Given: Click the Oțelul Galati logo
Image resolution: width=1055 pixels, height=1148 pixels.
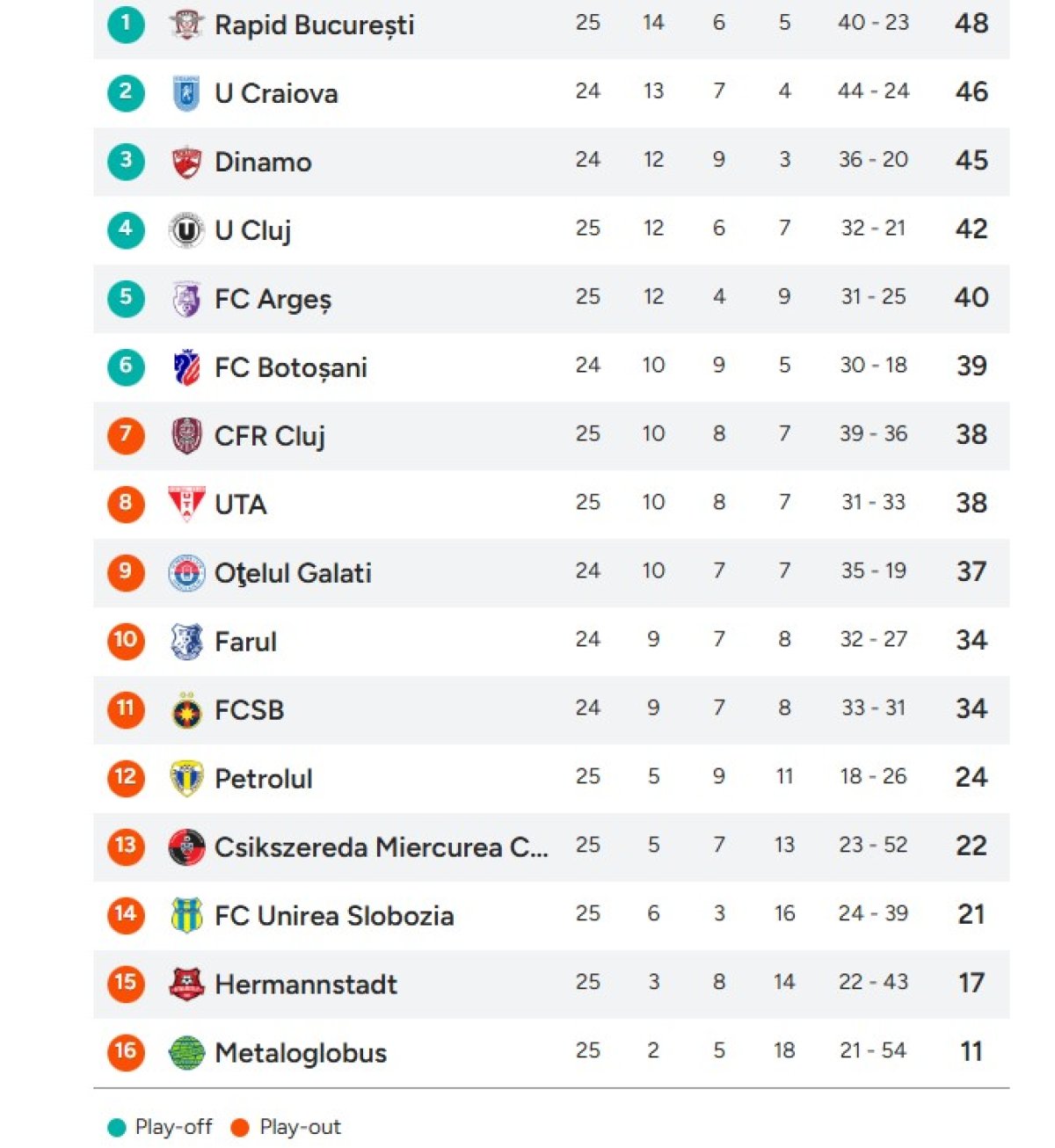Looking at the screenshot, I should 186,573.
